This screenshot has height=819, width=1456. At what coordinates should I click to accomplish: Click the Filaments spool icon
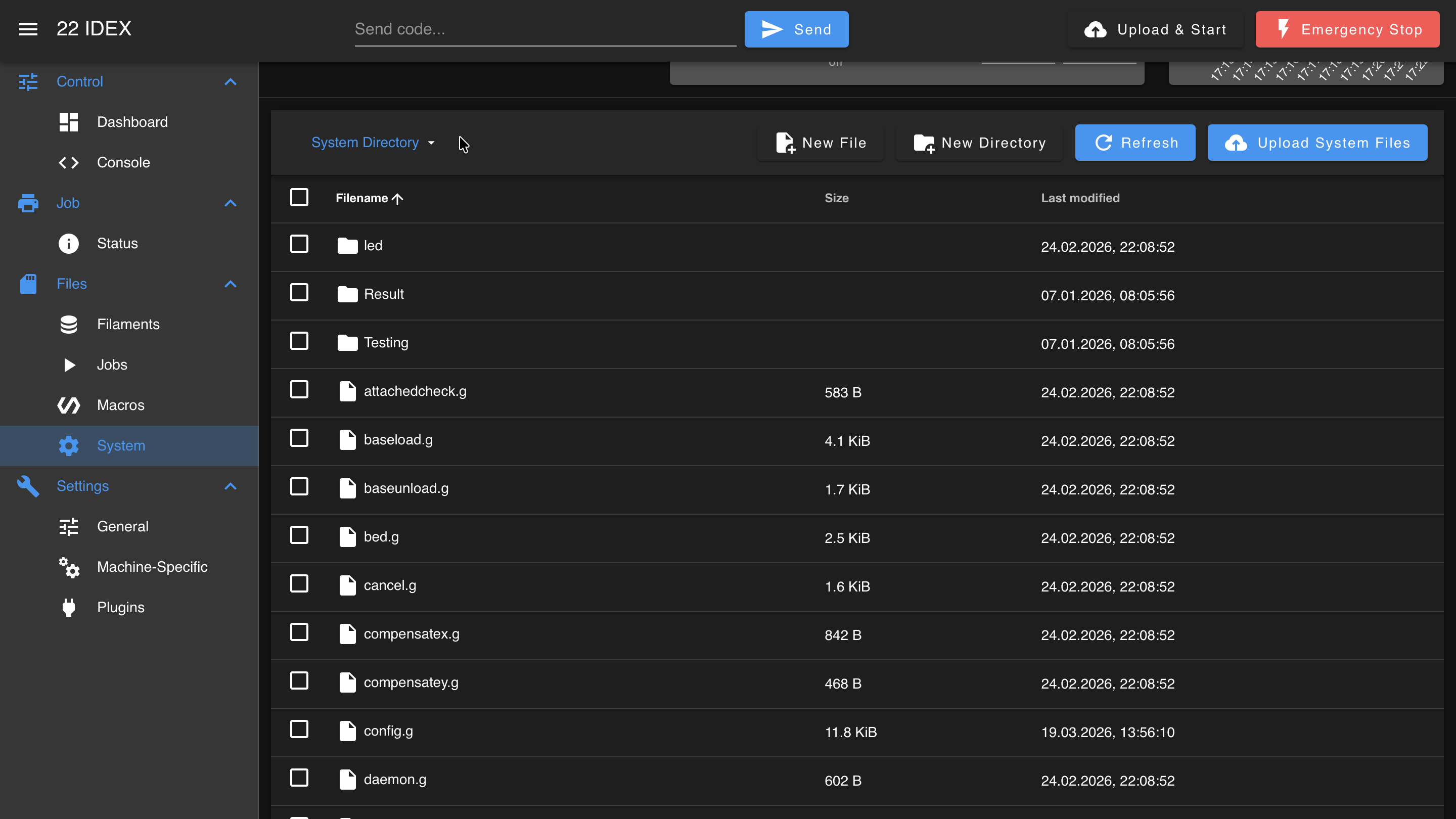69,325
